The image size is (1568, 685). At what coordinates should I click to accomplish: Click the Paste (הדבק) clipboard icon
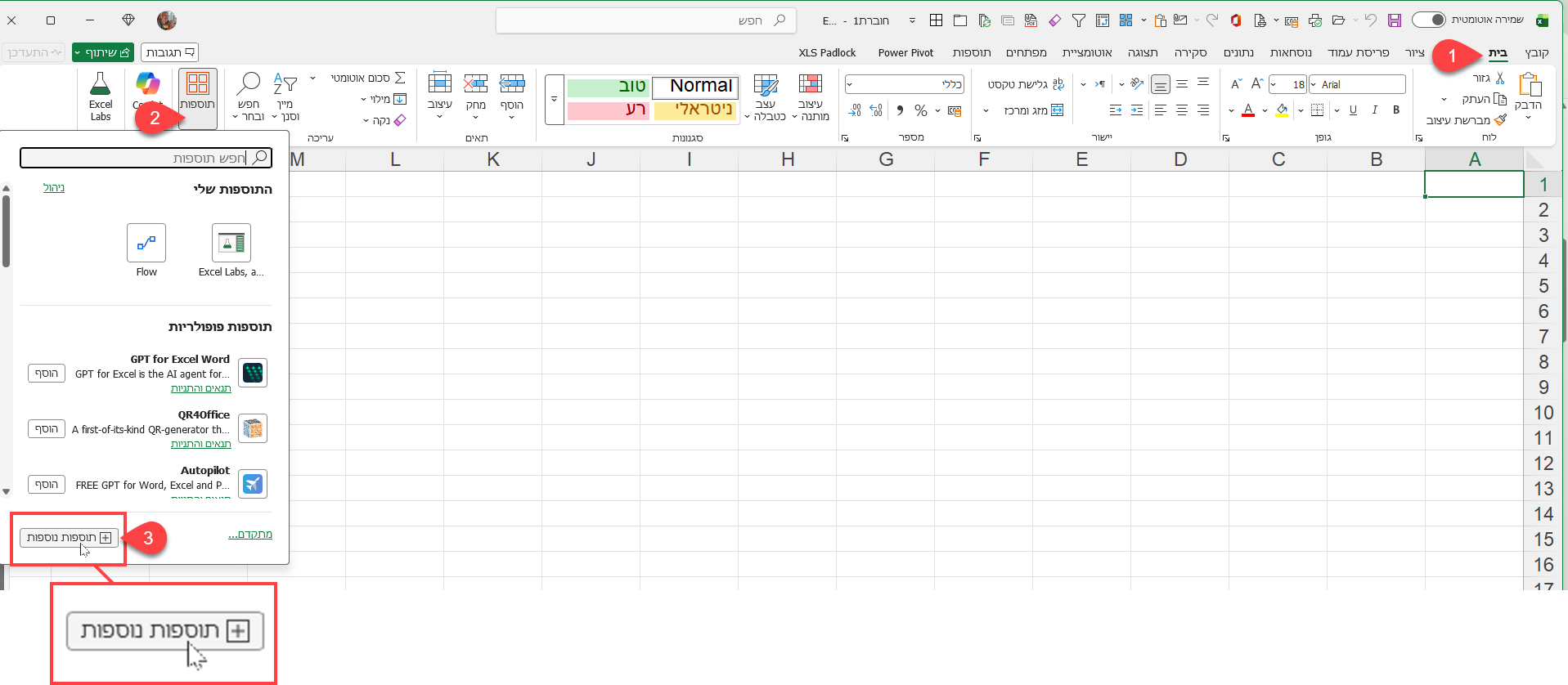point(1529,85)
